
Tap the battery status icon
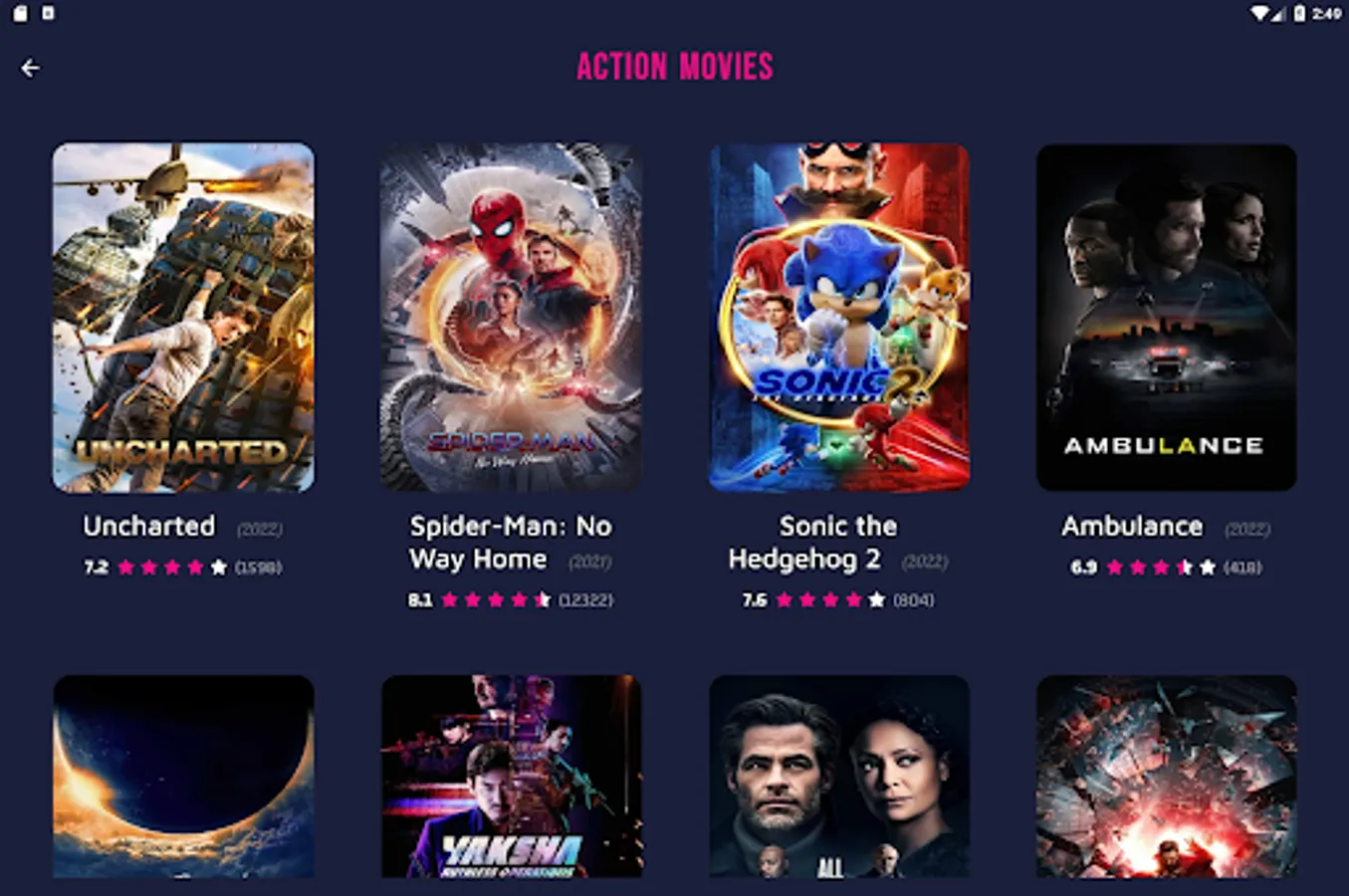1299,13
